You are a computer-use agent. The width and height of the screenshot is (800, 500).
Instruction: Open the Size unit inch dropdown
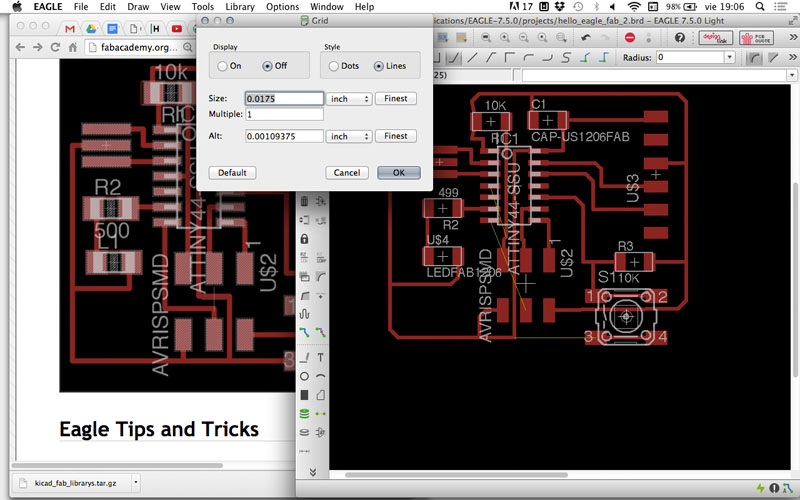coord(349,98)
